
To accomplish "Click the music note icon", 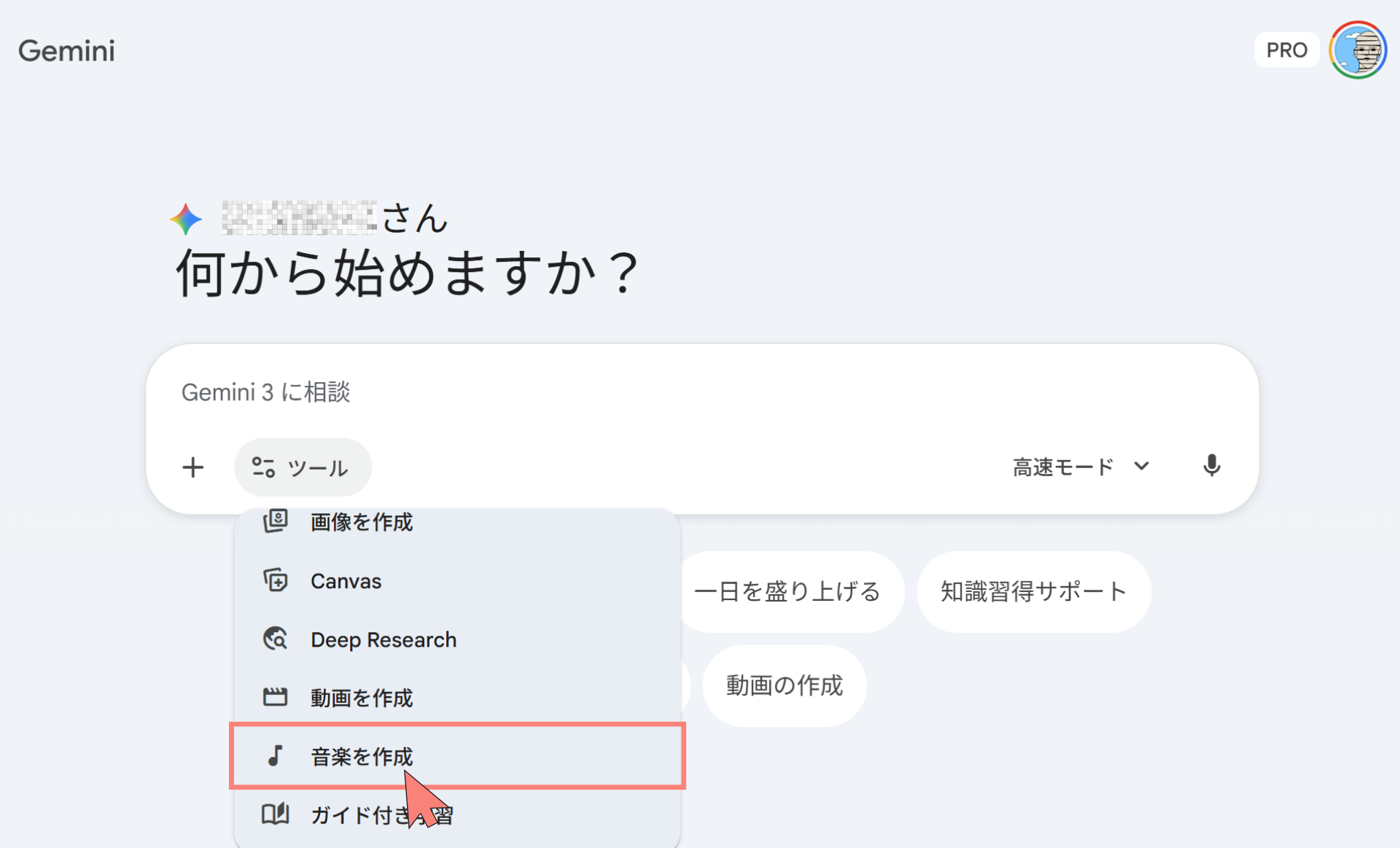I will (x=275, y=756).
